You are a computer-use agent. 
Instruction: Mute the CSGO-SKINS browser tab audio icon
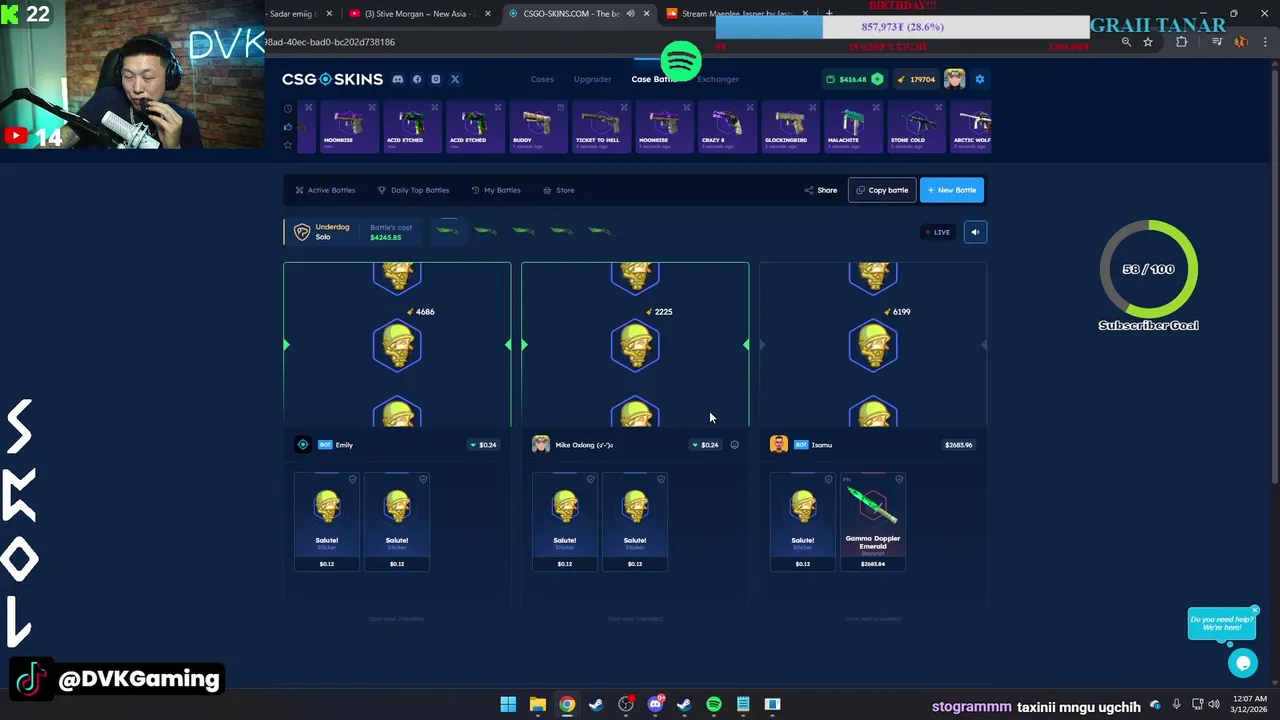click(x=630, y=14)
